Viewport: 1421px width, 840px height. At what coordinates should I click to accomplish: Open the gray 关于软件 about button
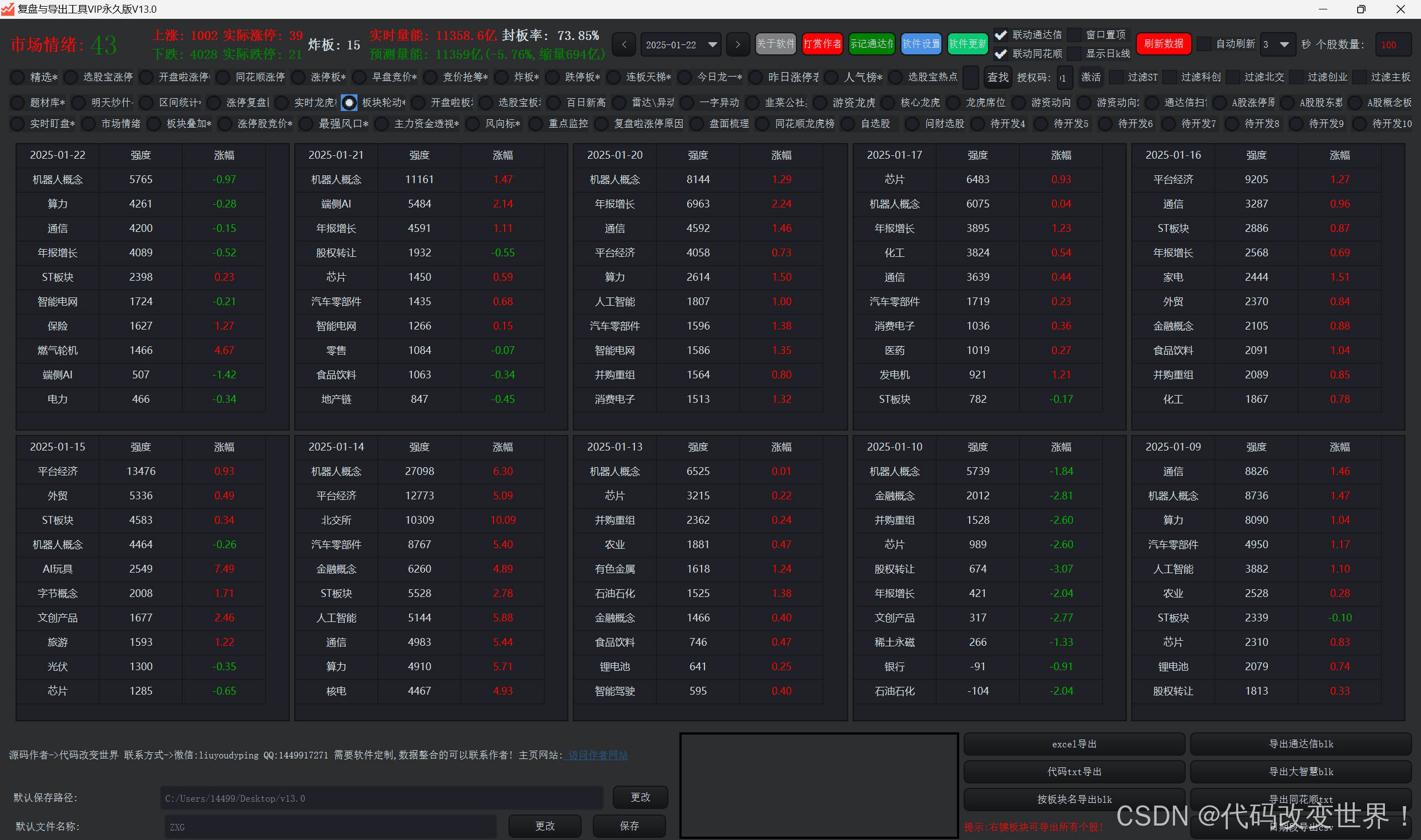775,44
